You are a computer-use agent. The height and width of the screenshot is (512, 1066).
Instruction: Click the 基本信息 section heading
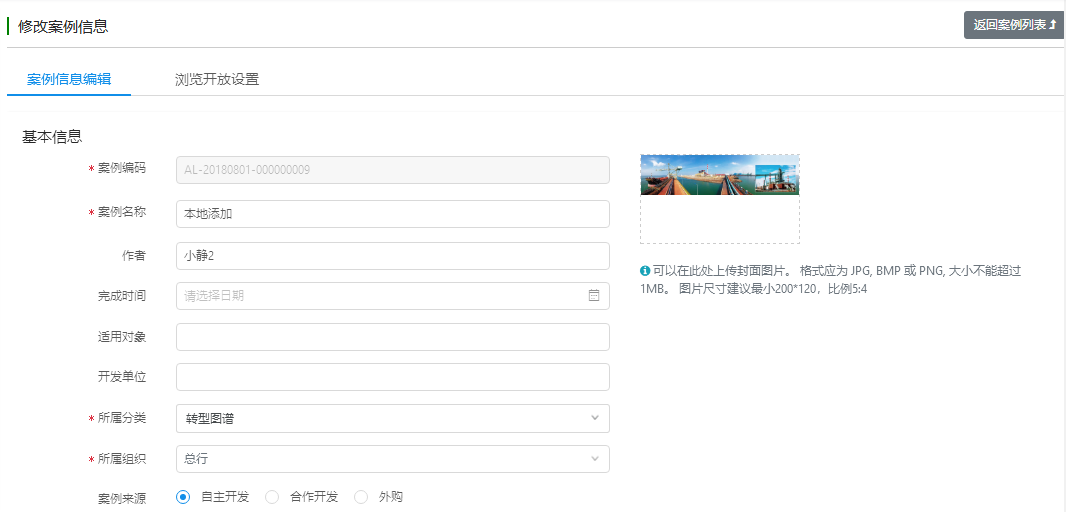(x=52, y=137)
